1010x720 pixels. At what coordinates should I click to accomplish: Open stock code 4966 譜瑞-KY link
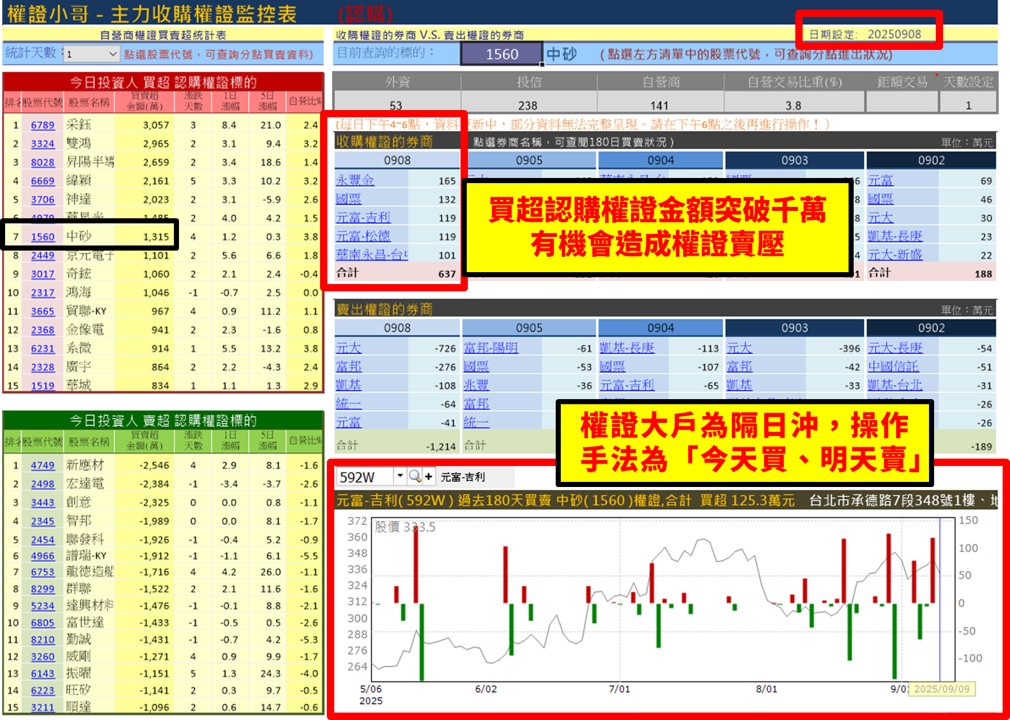click(x=43, y=556)
